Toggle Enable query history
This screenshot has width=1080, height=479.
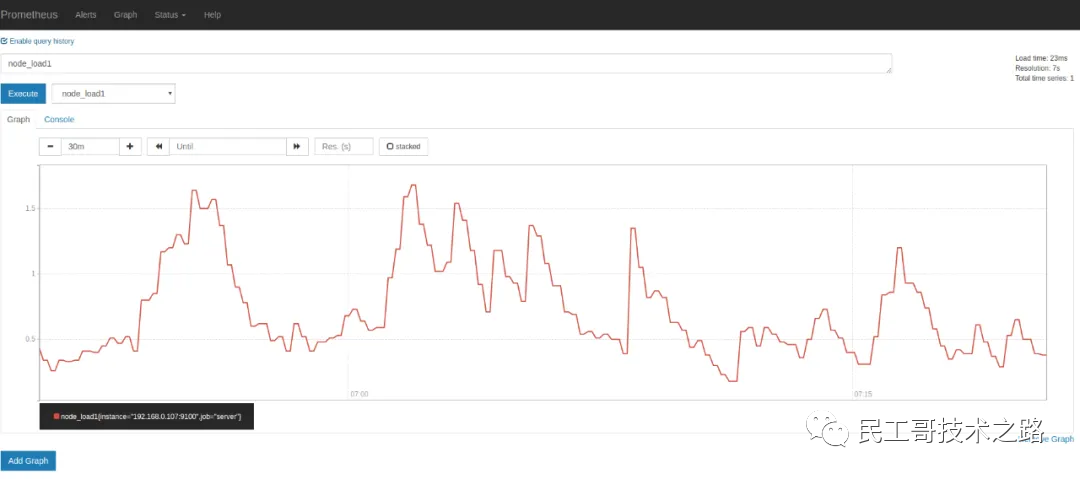tap(37, 41)
